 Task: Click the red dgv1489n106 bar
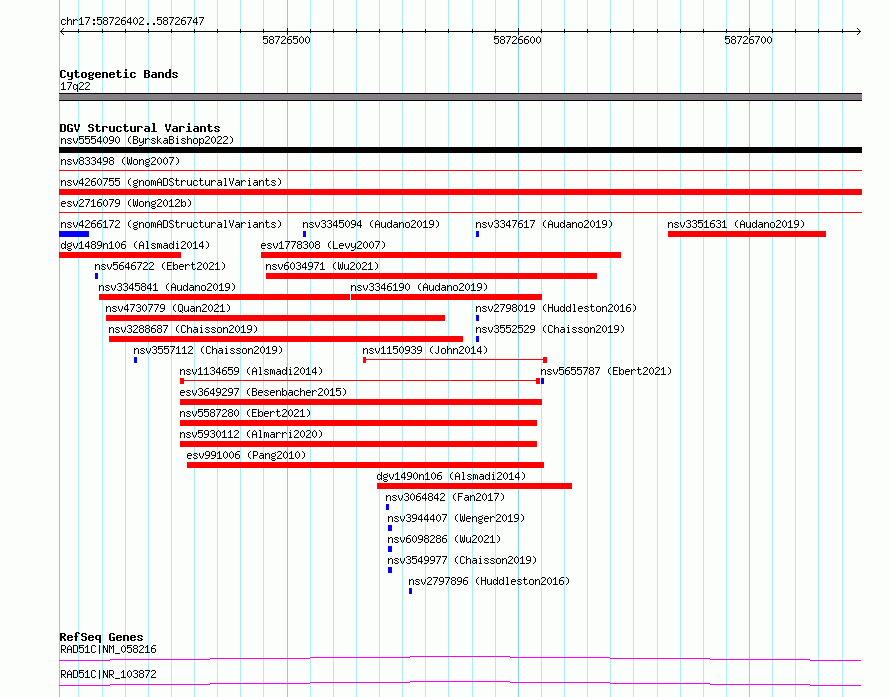[120, 255]
